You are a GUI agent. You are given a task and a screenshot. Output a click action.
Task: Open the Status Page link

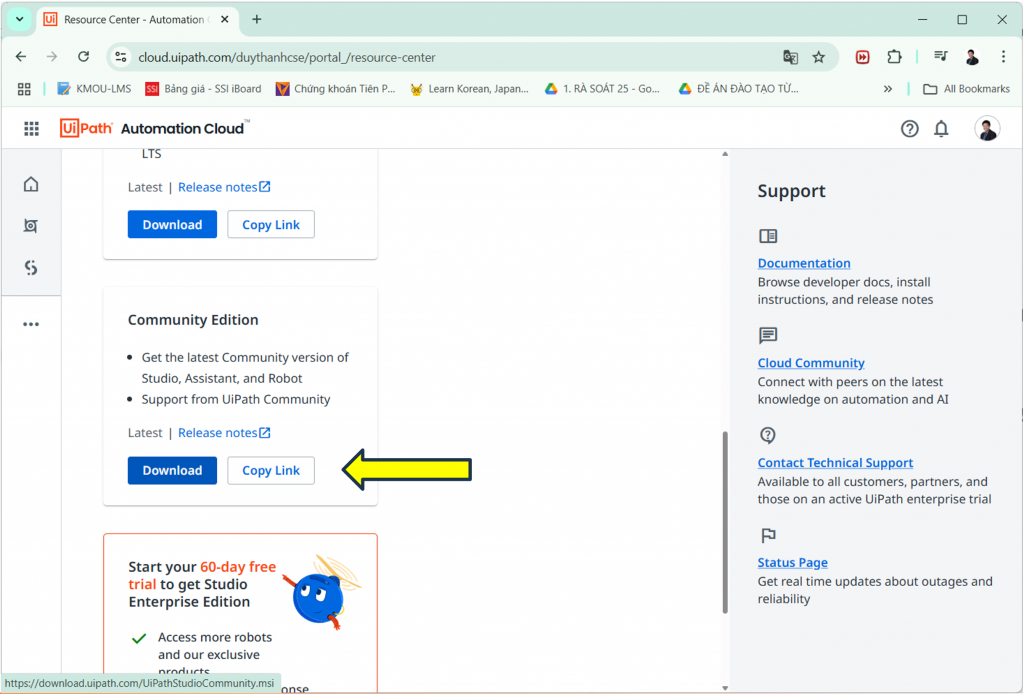coord(793,563)
